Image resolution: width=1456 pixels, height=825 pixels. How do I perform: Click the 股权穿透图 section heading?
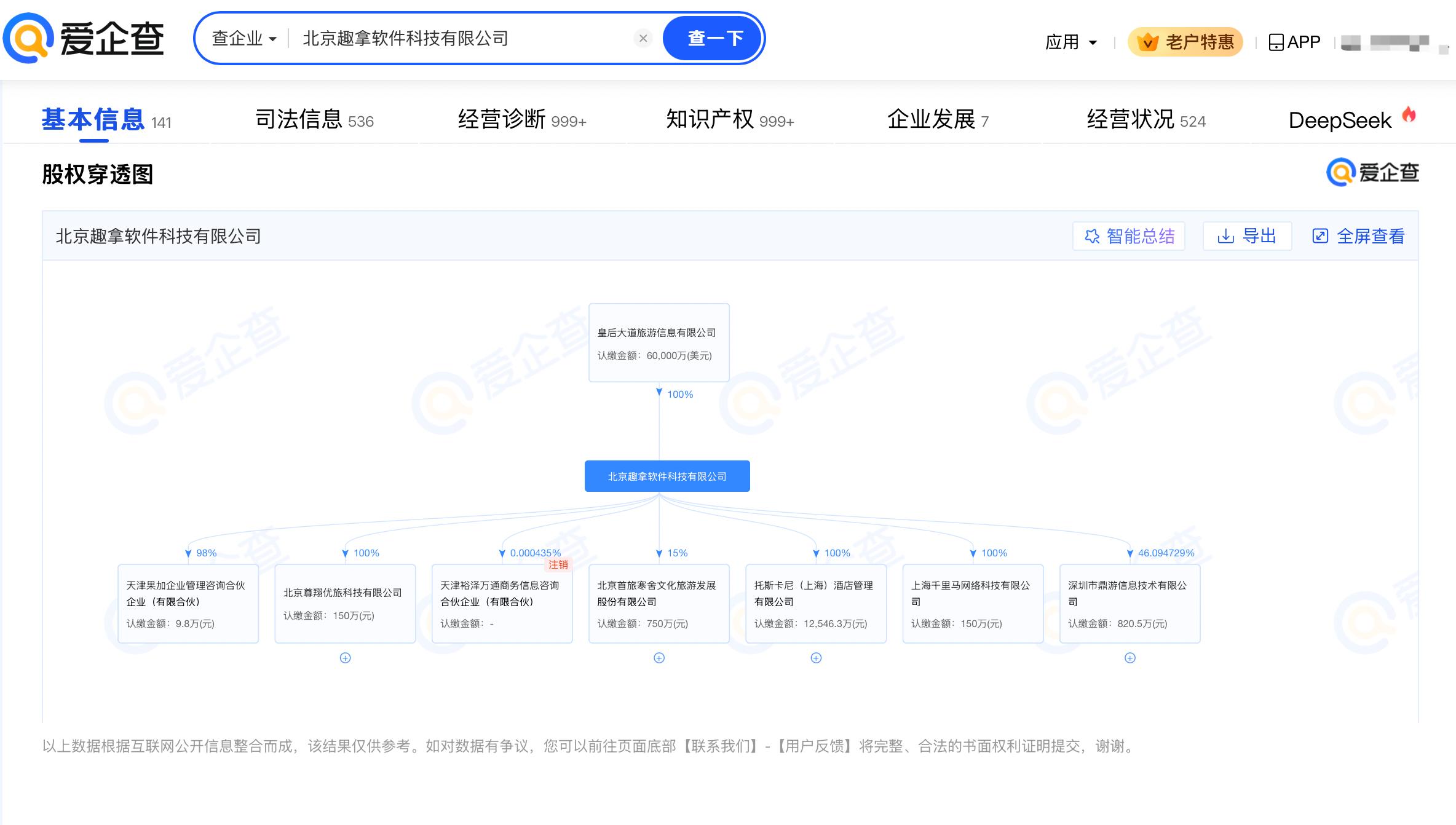pos(97,174)
